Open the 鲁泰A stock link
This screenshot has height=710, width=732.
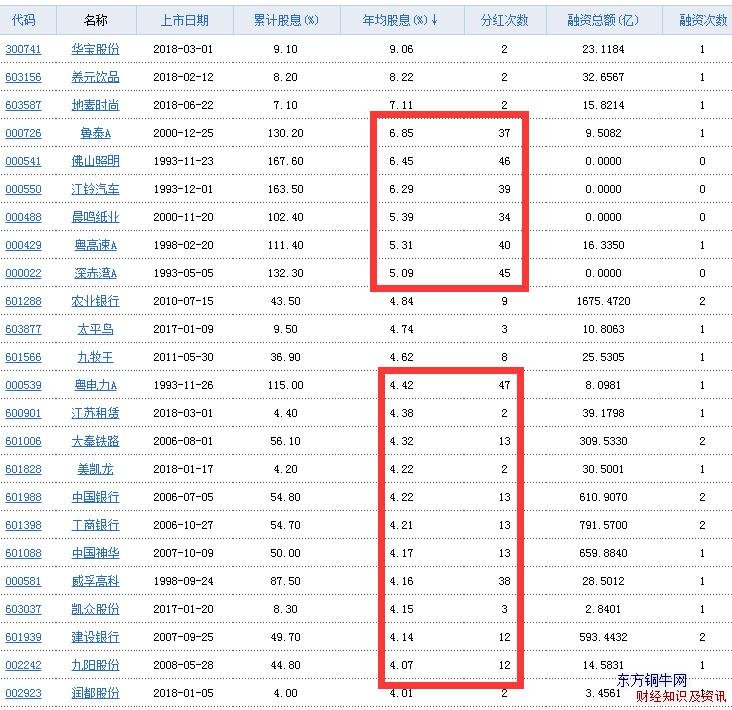pos(95,133)
